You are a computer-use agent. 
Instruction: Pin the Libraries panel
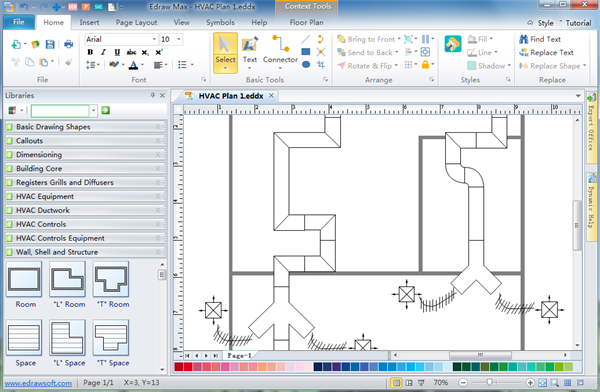(152, 95)
